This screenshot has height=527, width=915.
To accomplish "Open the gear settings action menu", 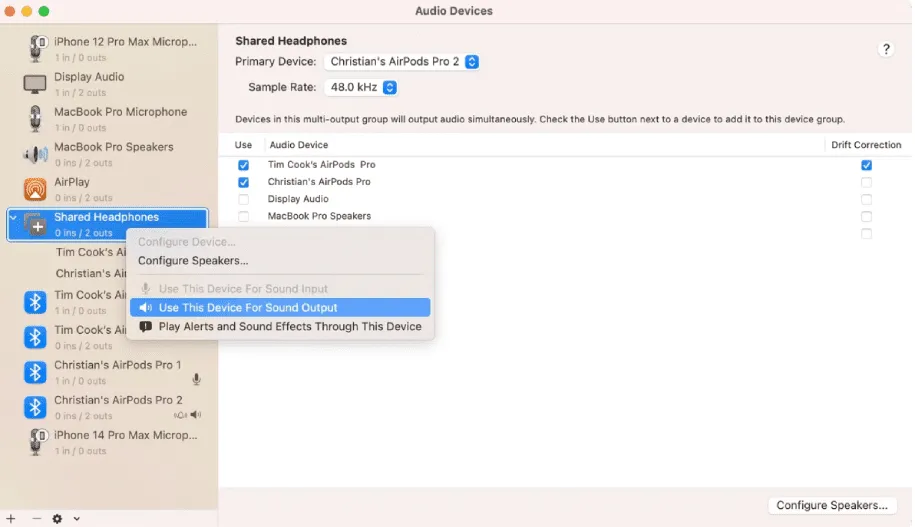I will click(62, 518).
